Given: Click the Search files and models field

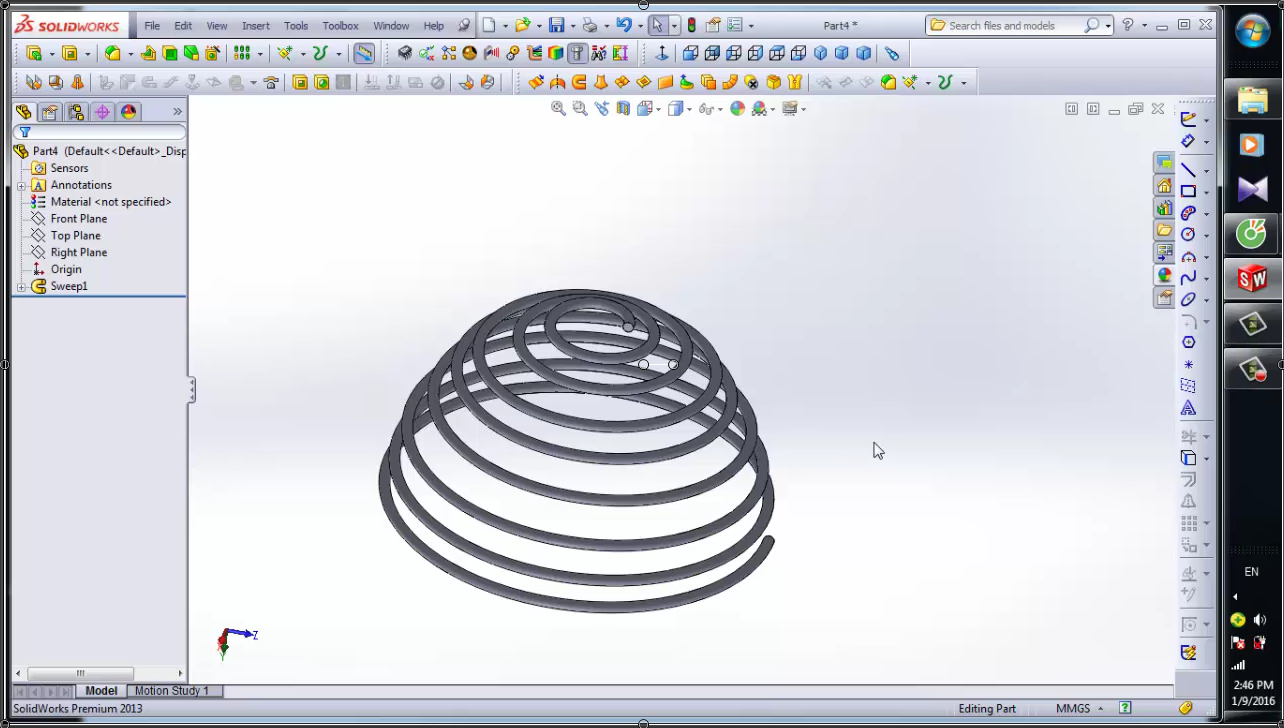Looking at the screenshot, I should [1014, 25].
